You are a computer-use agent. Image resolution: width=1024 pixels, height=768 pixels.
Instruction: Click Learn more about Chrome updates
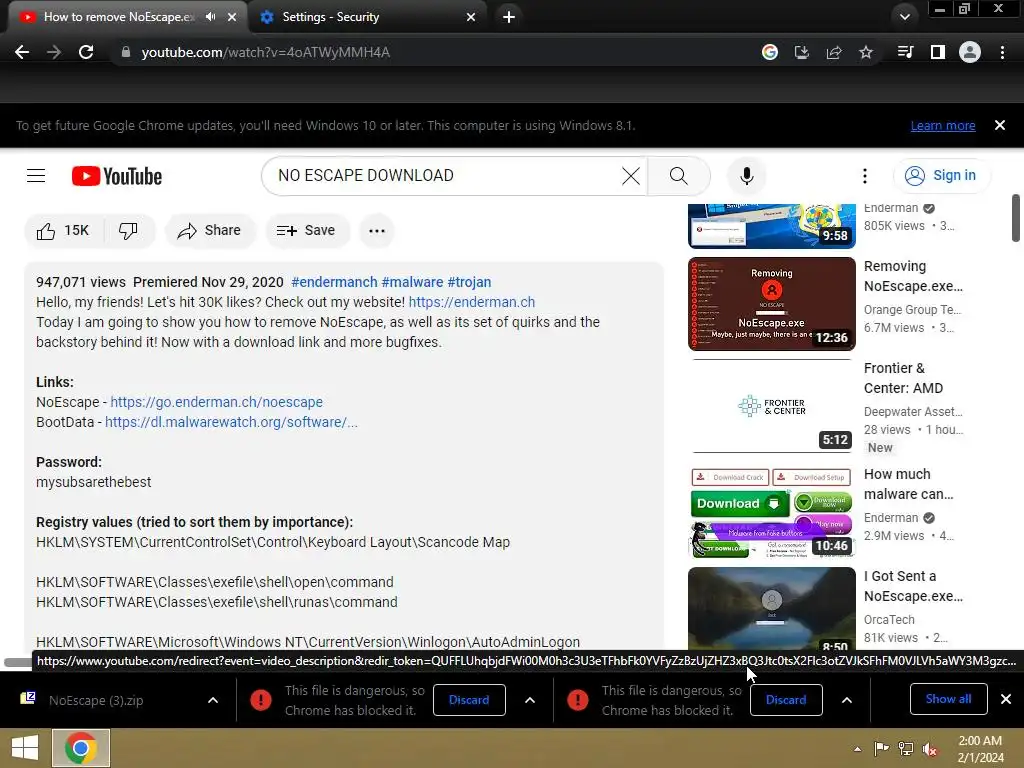tap(943, 125)
